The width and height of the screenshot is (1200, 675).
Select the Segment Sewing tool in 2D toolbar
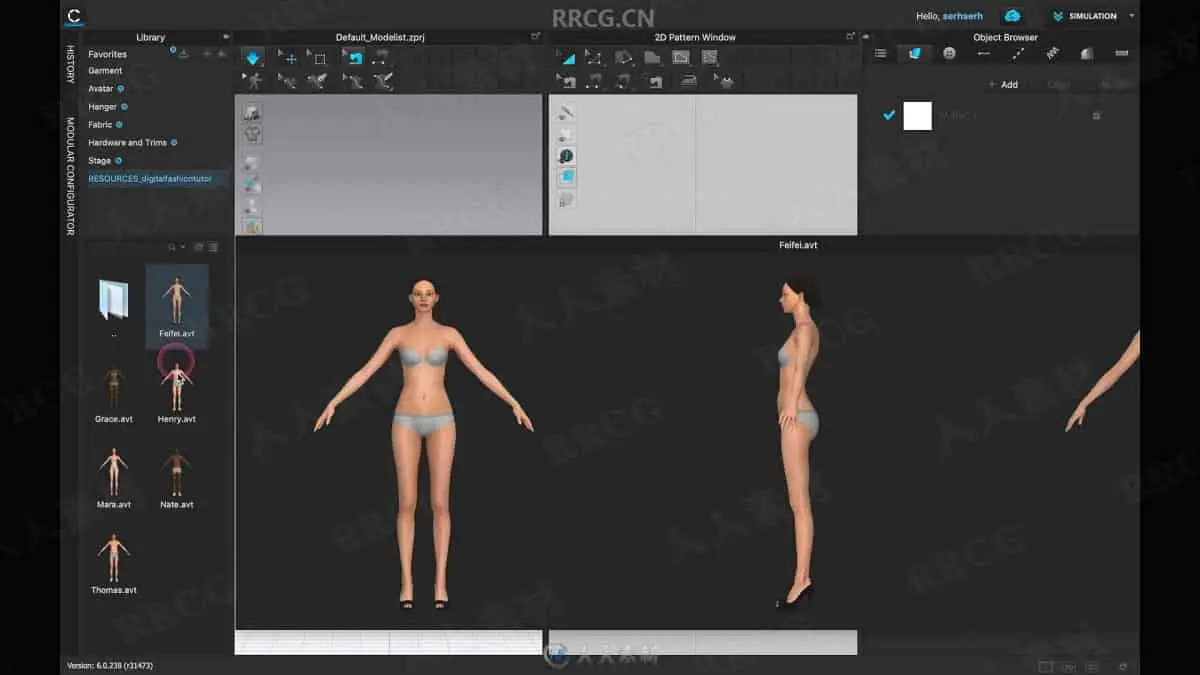click(594, 81)
